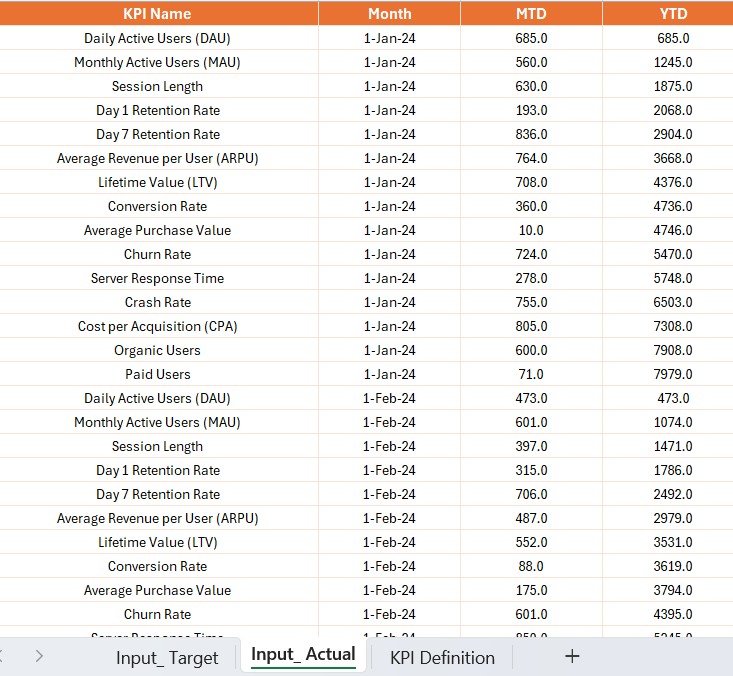Click MTD value 755.0

[x=531, y=302]
